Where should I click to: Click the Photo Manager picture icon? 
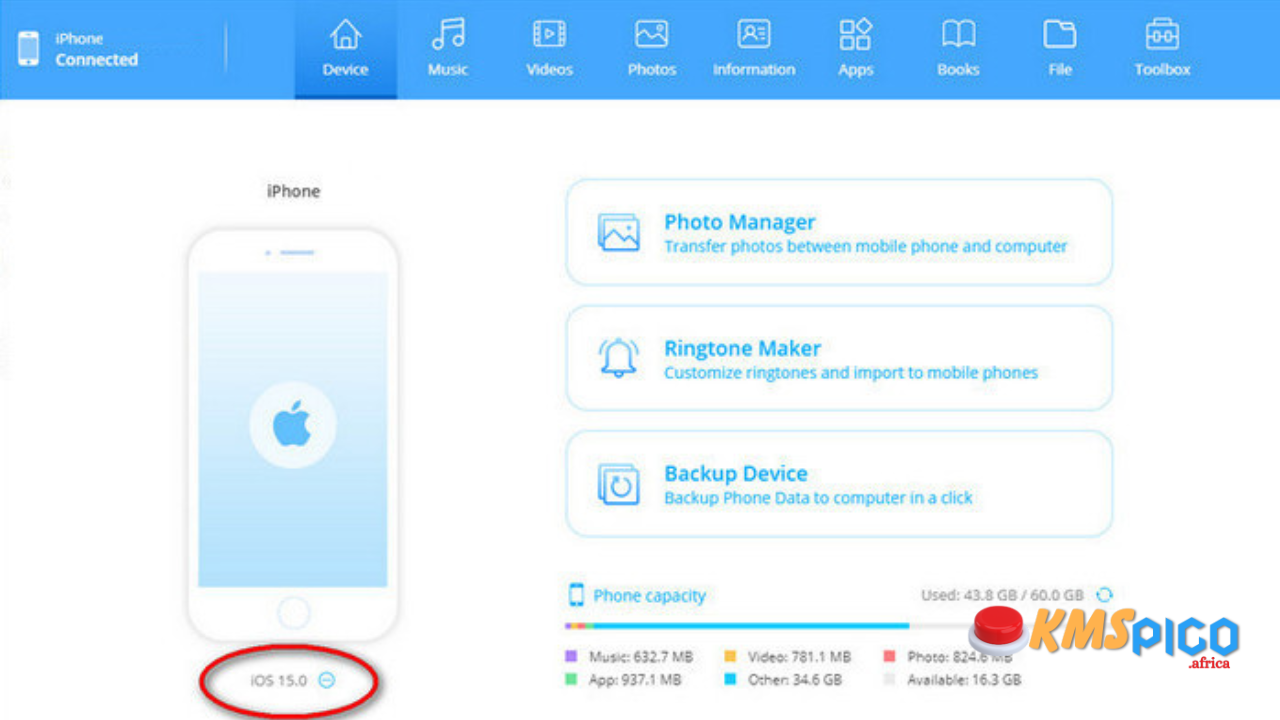click(618, 232)
